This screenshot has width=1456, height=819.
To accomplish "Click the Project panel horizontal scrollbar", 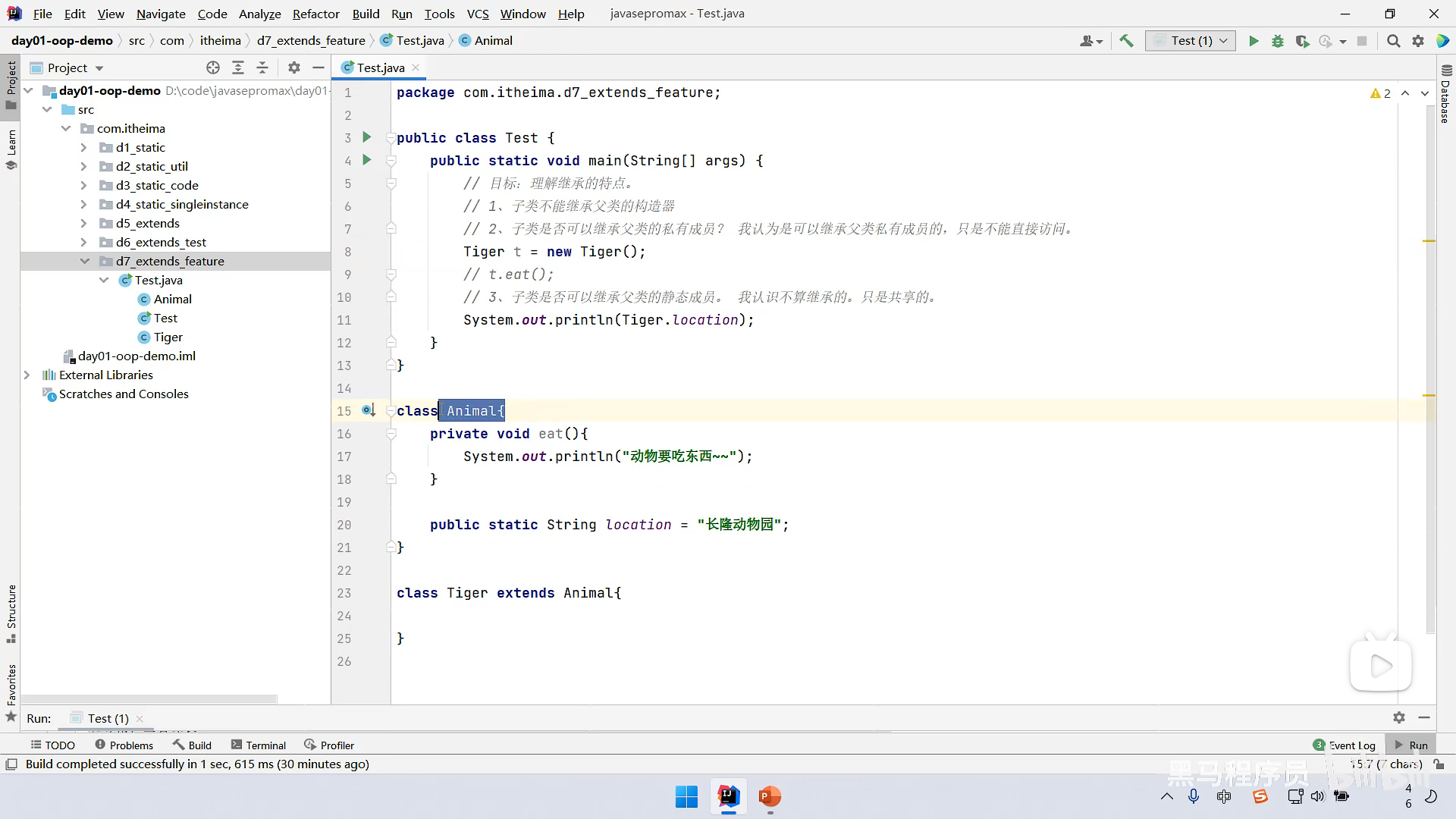I will click(149, 698).
